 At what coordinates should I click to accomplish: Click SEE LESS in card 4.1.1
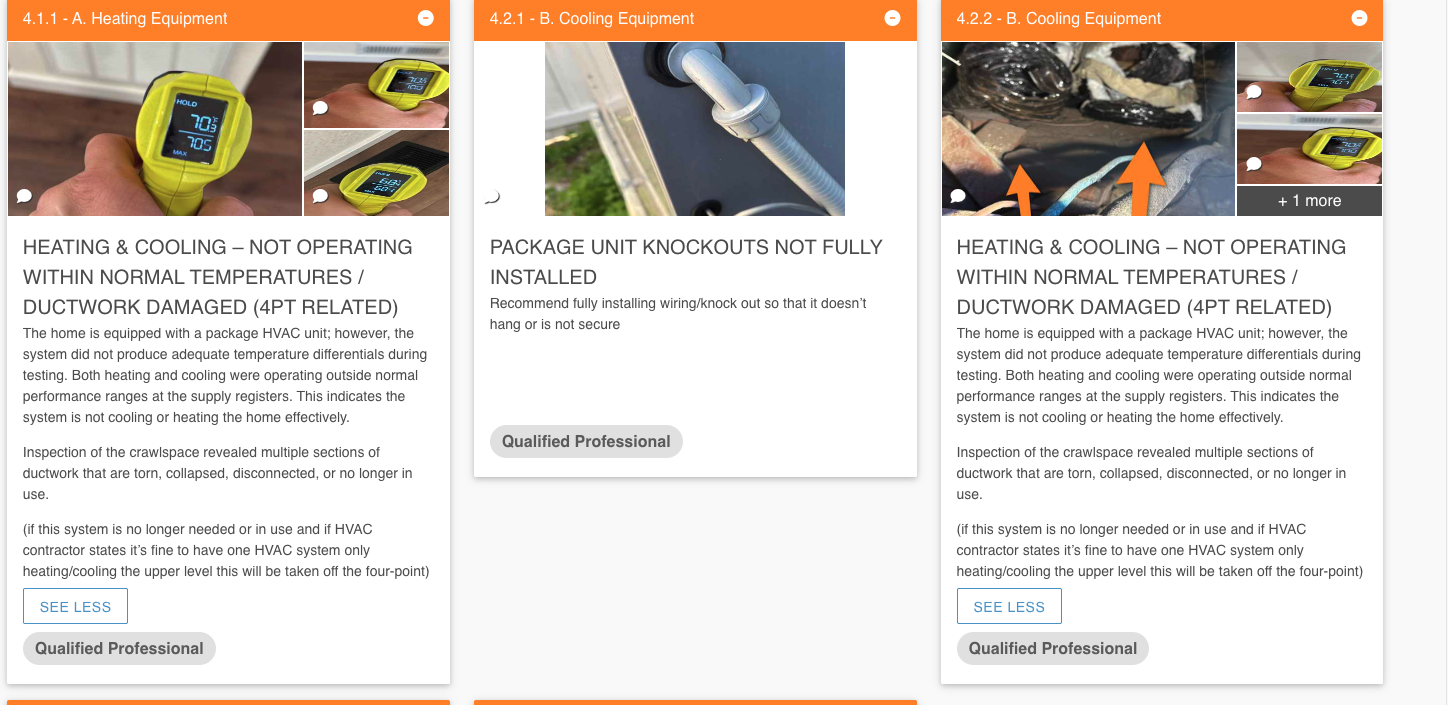pyautogui.click(x=75, y=607)
